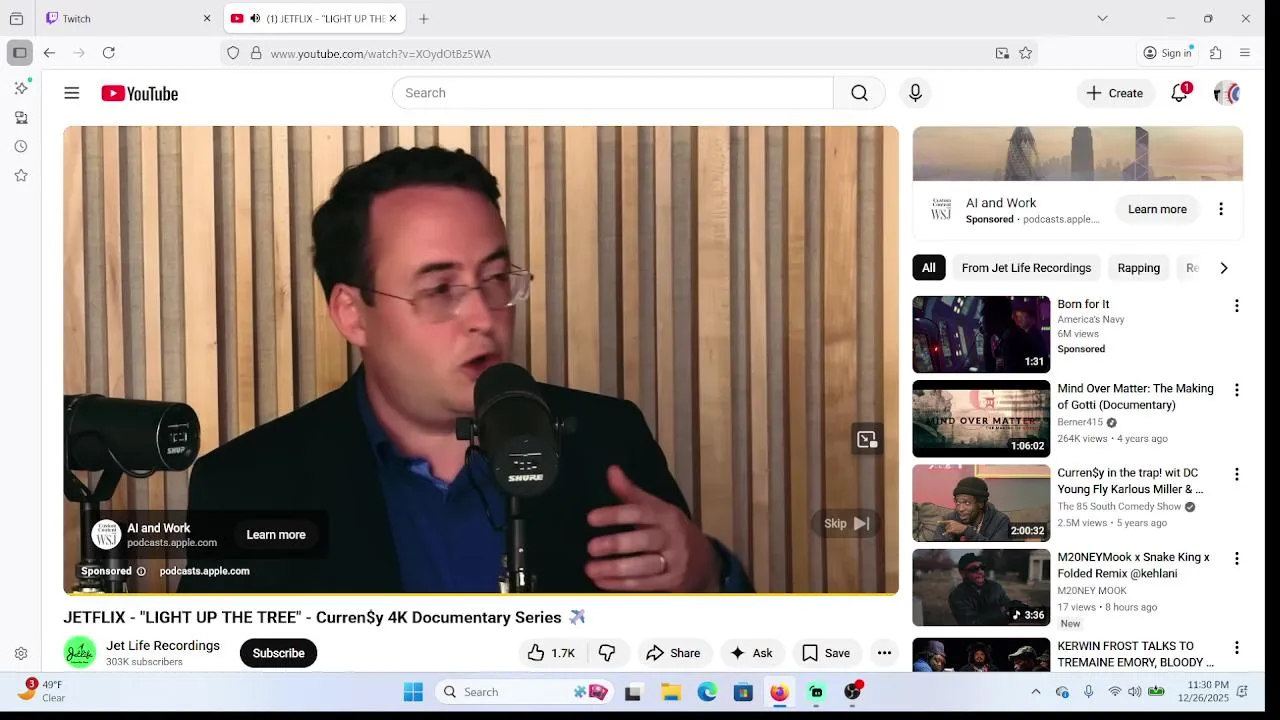Click the YouTube search magnifier button
This screenshot has width=1280, height=720.
coord(859,93)
